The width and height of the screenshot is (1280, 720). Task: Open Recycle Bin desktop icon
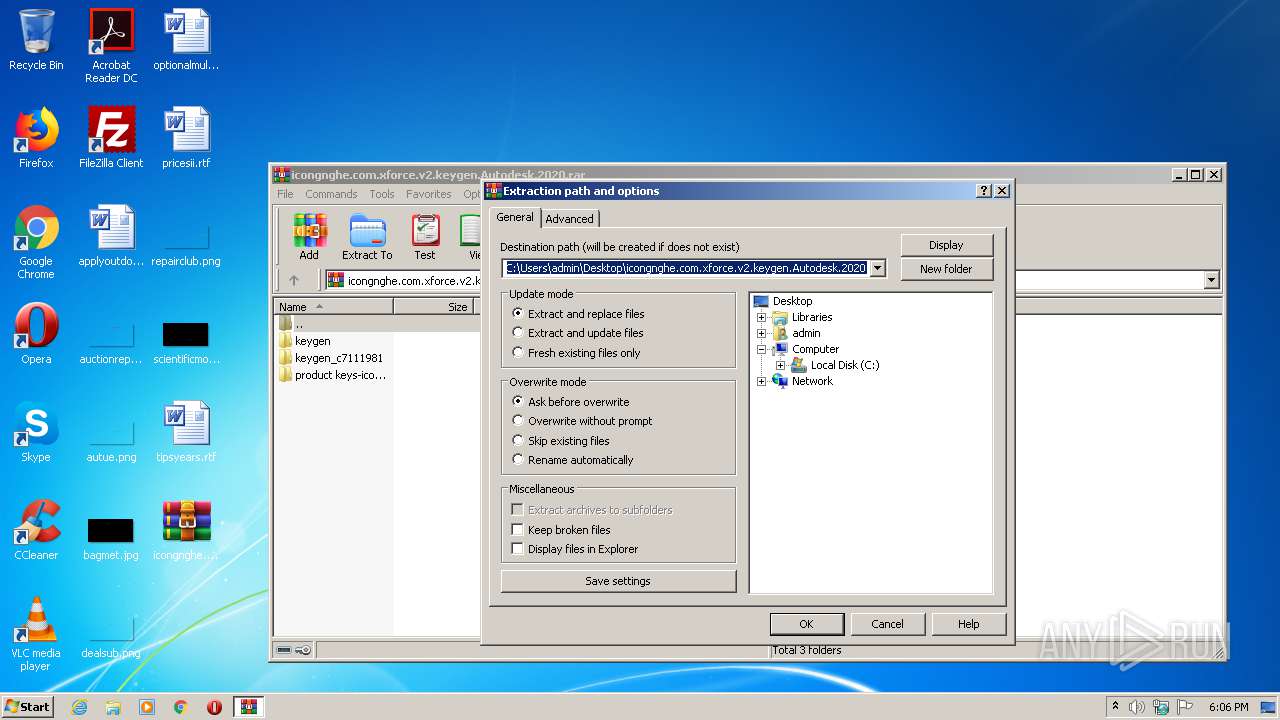pyautogui.click(x=36, y=40)
